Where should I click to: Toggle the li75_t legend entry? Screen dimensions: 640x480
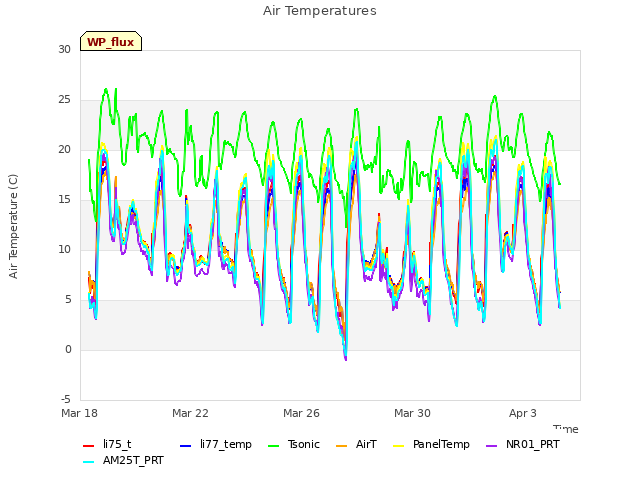107,444
